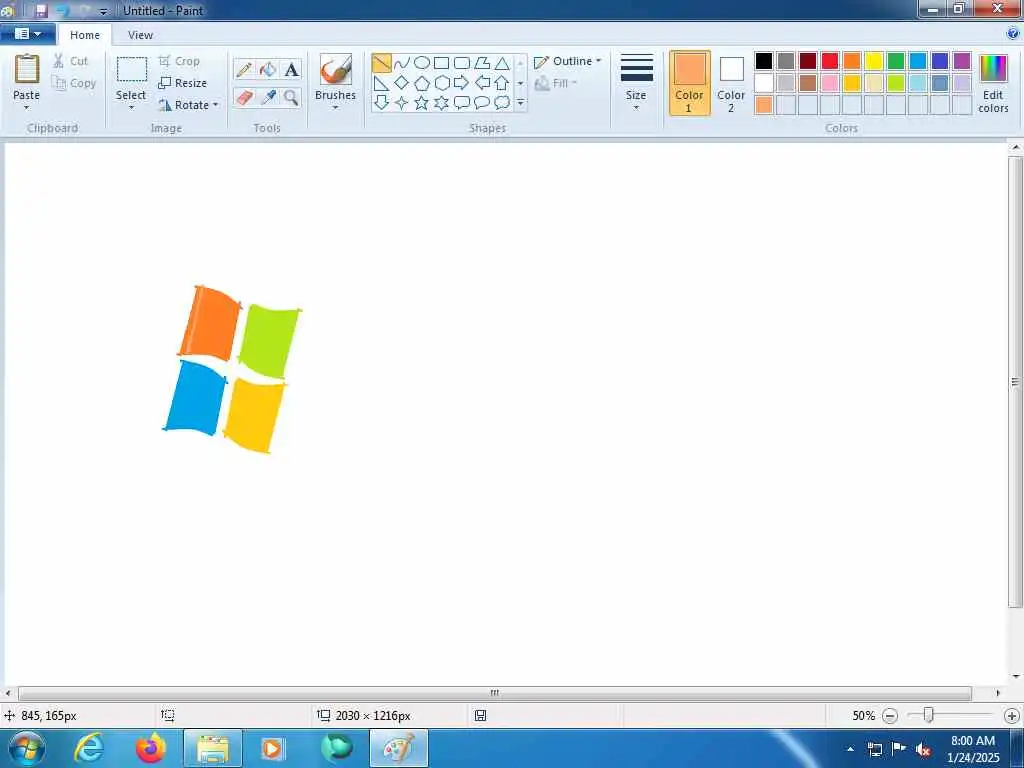
Task: Select the Hexagon shape
Action: tap(441, 83)
